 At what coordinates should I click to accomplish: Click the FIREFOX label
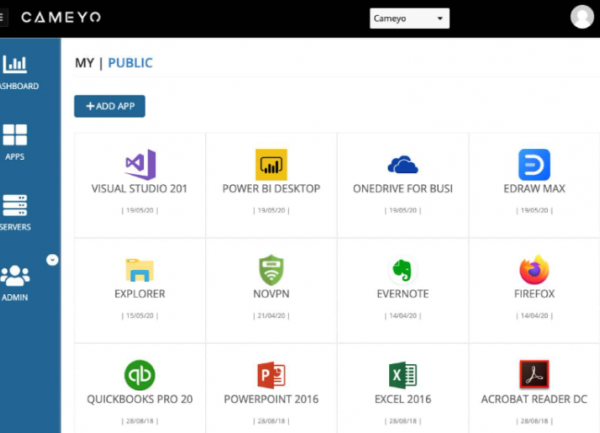pyautogui.click(x=534, y=294)
